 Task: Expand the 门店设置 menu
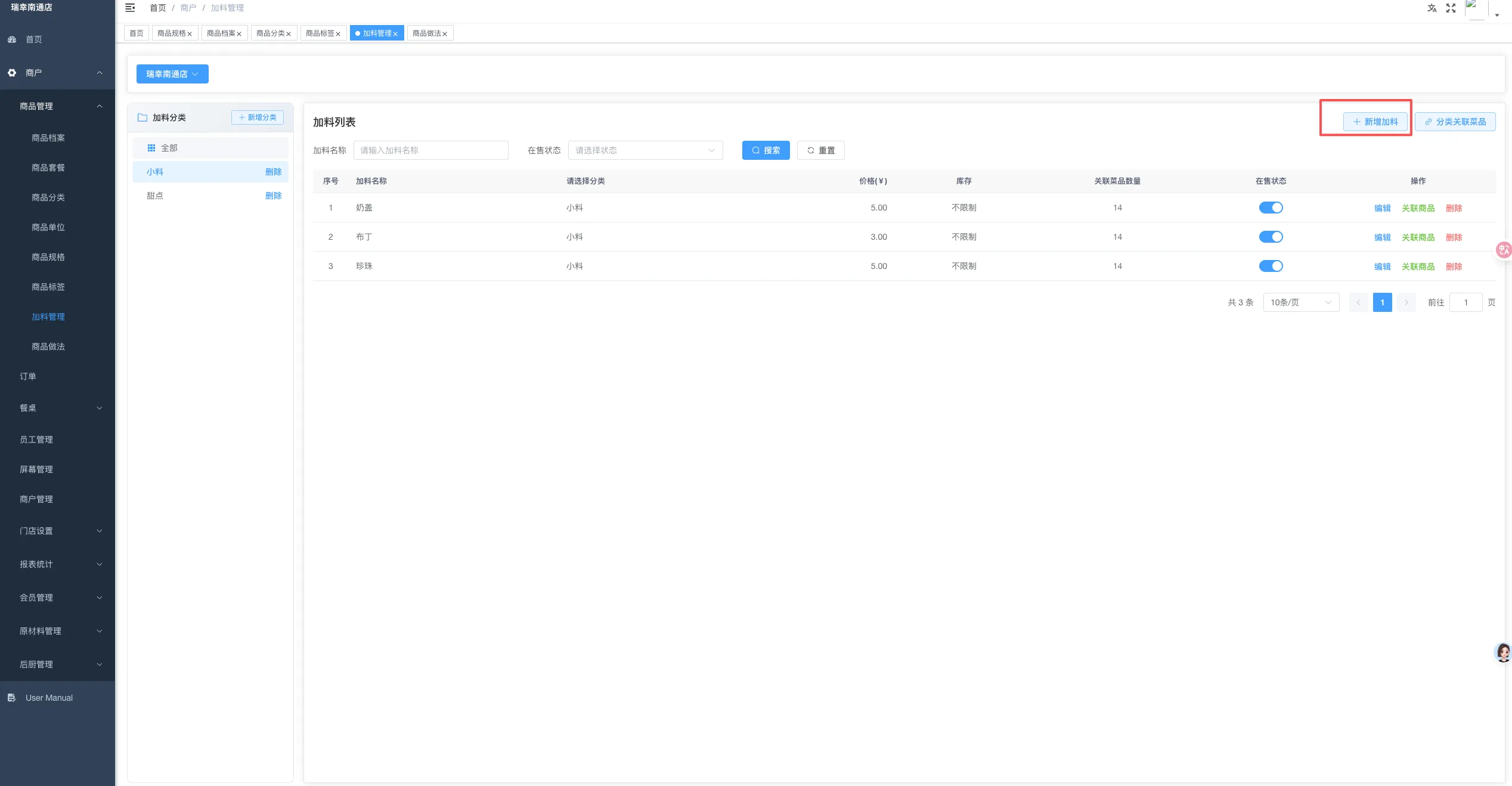tap(57, 531)
